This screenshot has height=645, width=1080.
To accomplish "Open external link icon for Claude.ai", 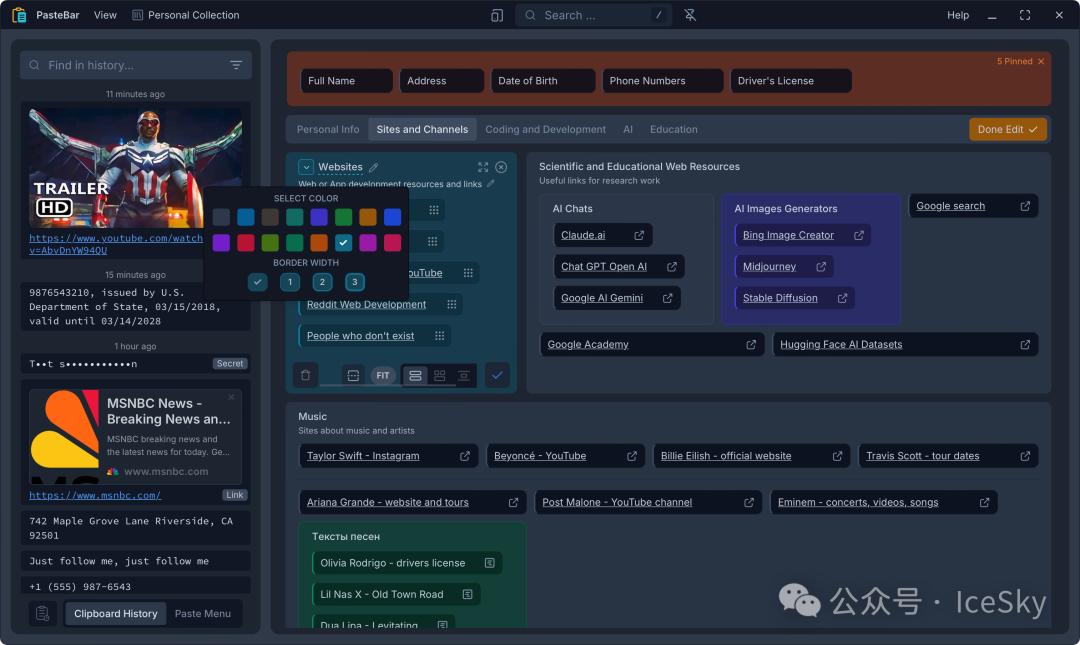I will 639,236.
